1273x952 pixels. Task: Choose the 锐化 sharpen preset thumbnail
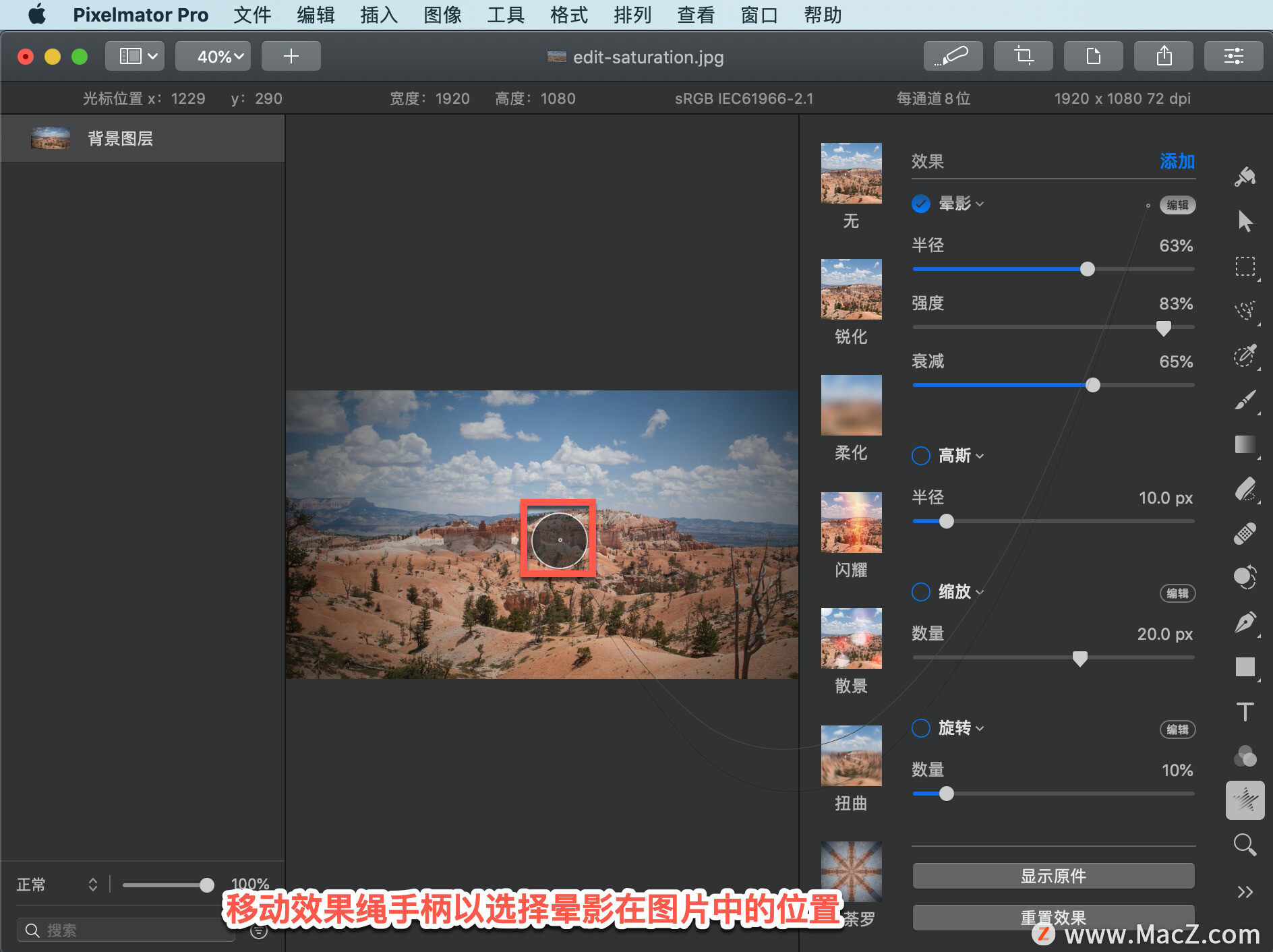tap(851, 289)
